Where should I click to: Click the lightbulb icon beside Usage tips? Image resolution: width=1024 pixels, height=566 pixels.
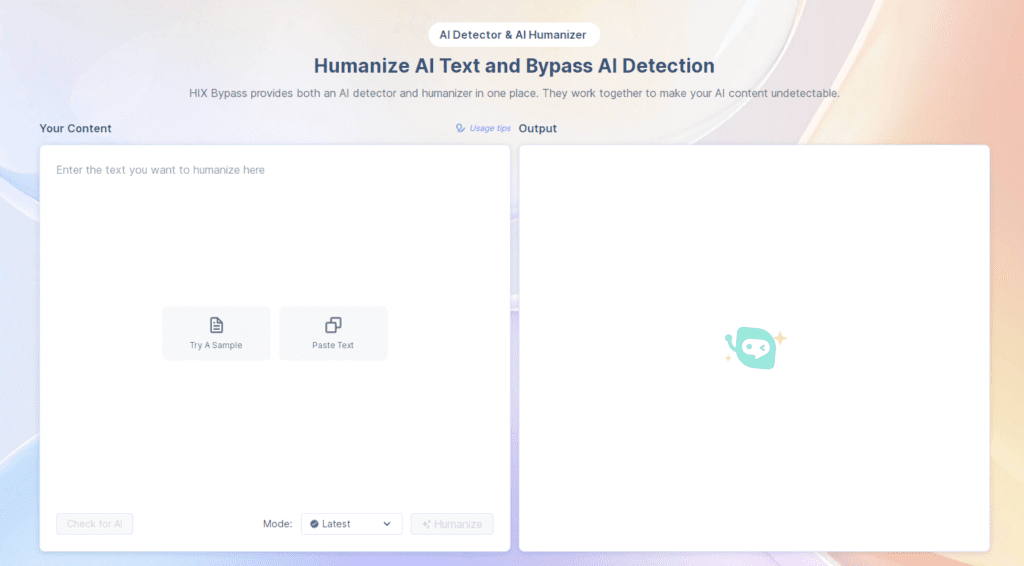click(x=460, y=128)
